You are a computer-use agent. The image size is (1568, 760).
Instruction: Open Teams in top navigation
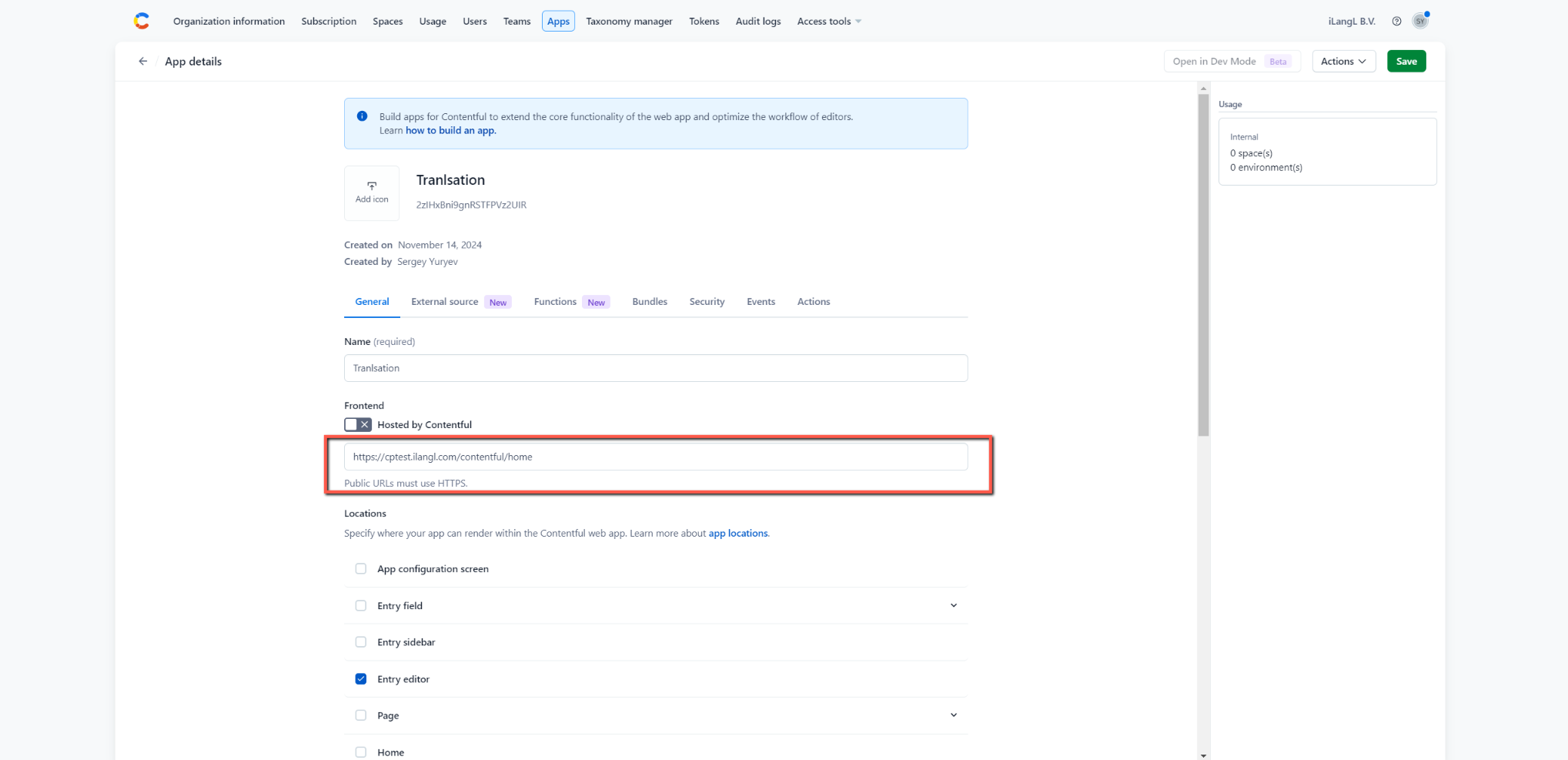pyautogui.click(x=517, y=22)
